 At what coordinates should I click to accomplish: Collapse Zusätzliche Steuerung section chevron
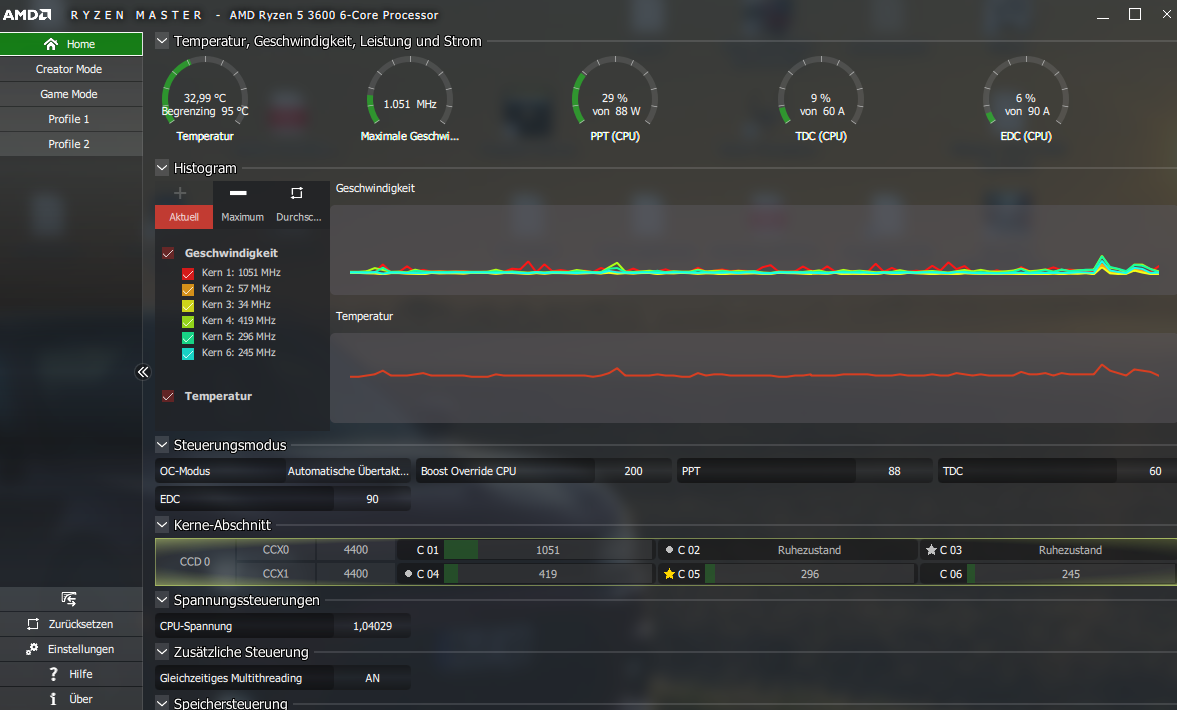pos(162,651)
